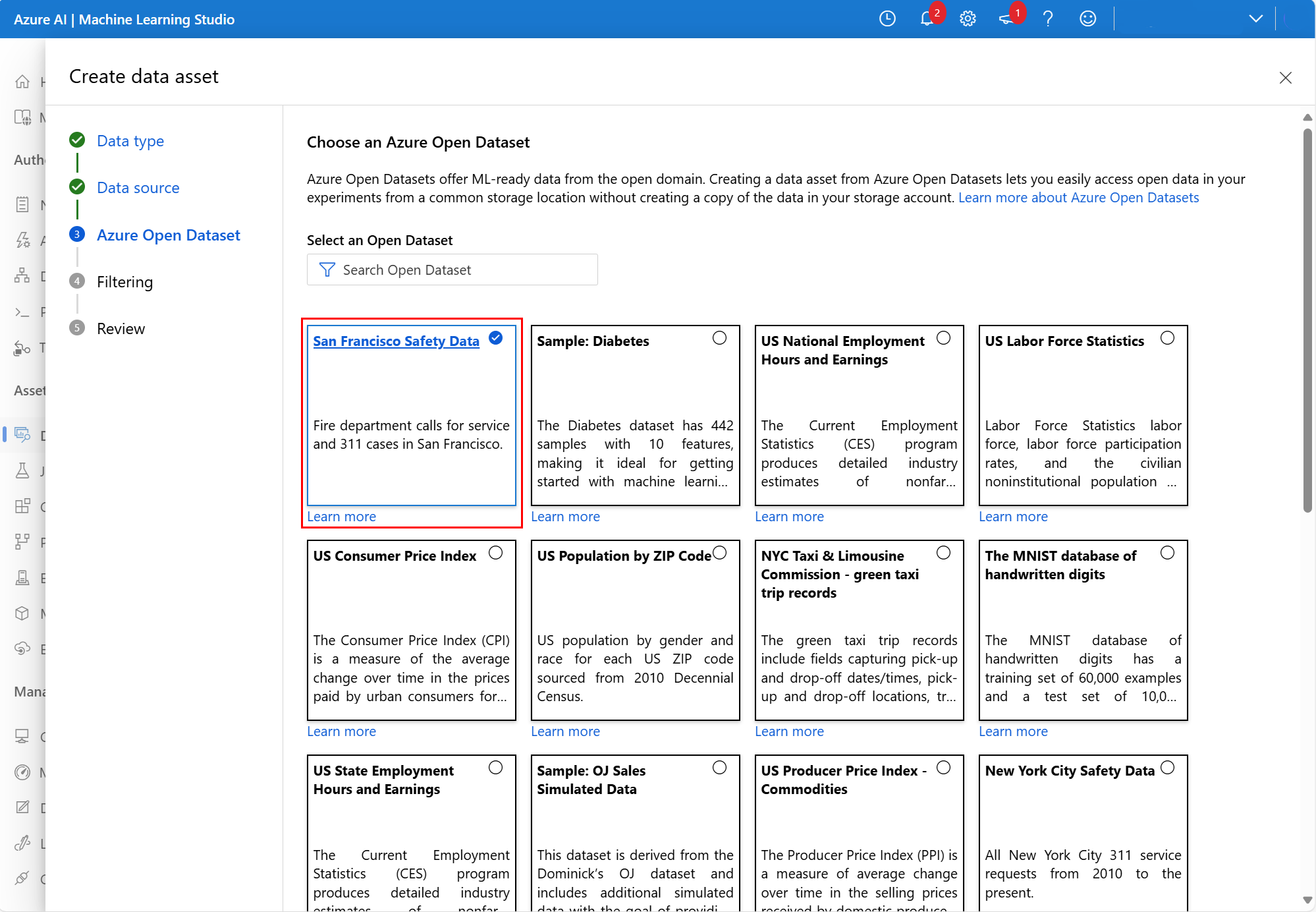
Task: Open the recent history clock icon
Action: click(887, 19)
